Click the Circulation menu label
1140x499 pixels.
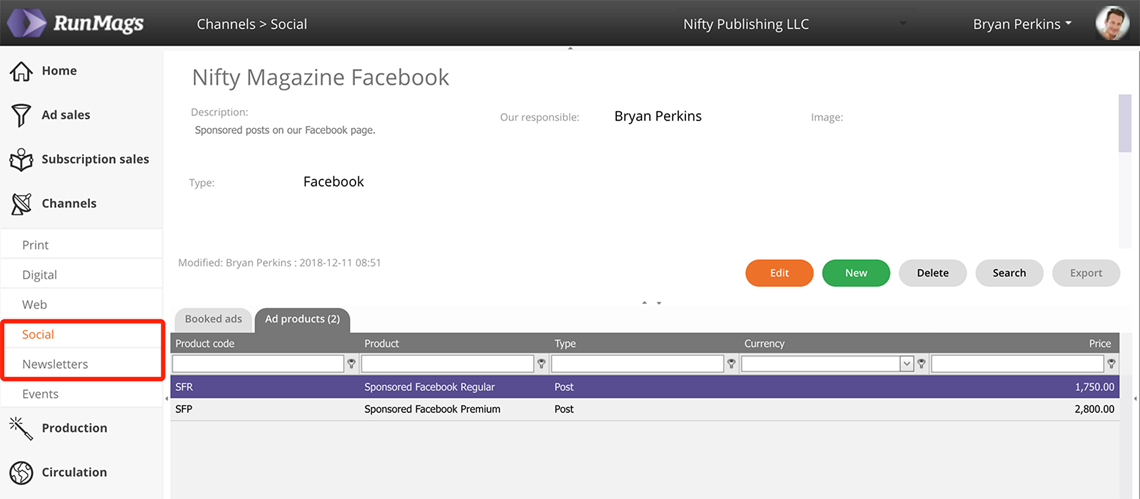[74, 472]
